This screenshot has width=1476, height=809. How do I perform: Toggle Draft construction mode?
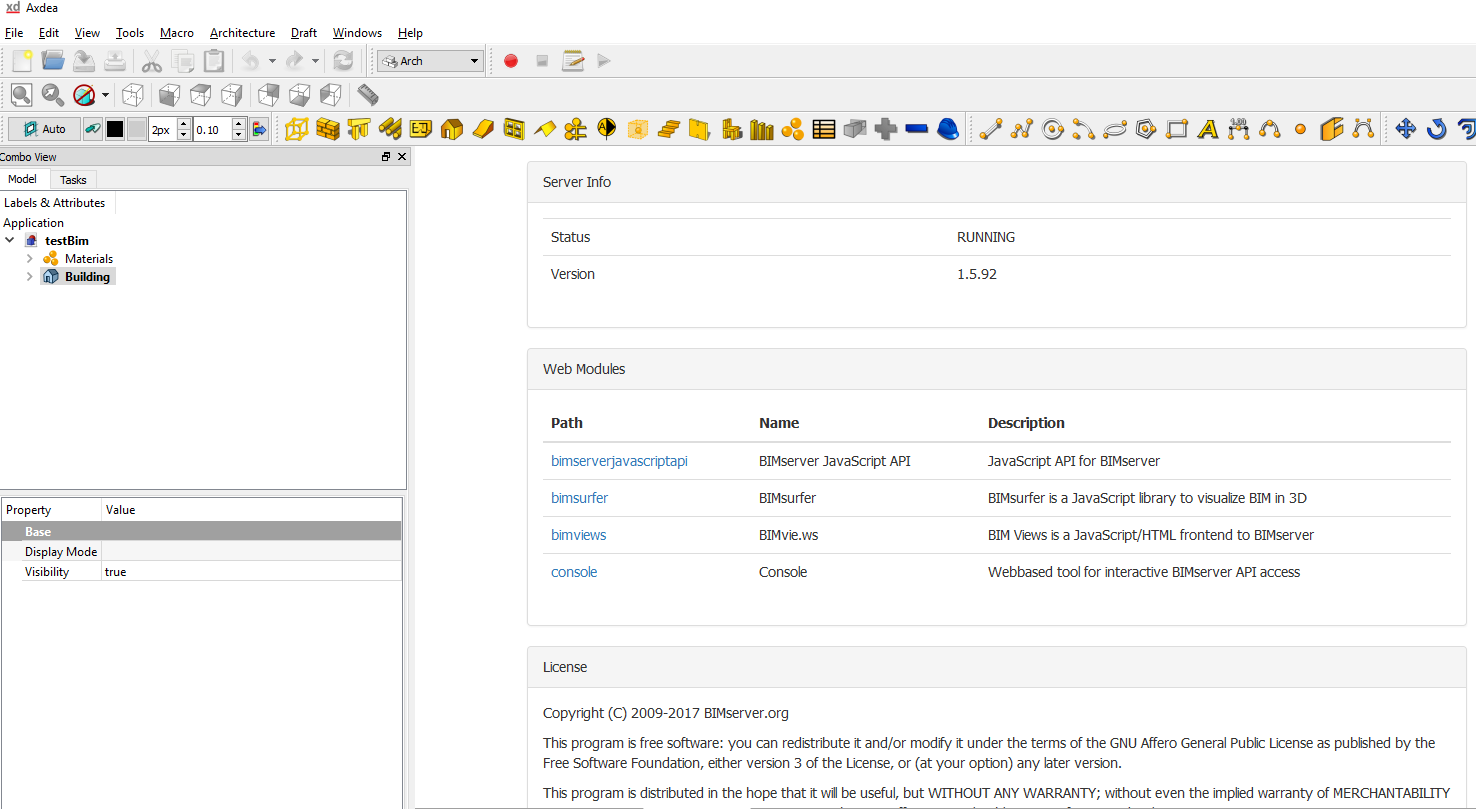(x=92, y=129)
